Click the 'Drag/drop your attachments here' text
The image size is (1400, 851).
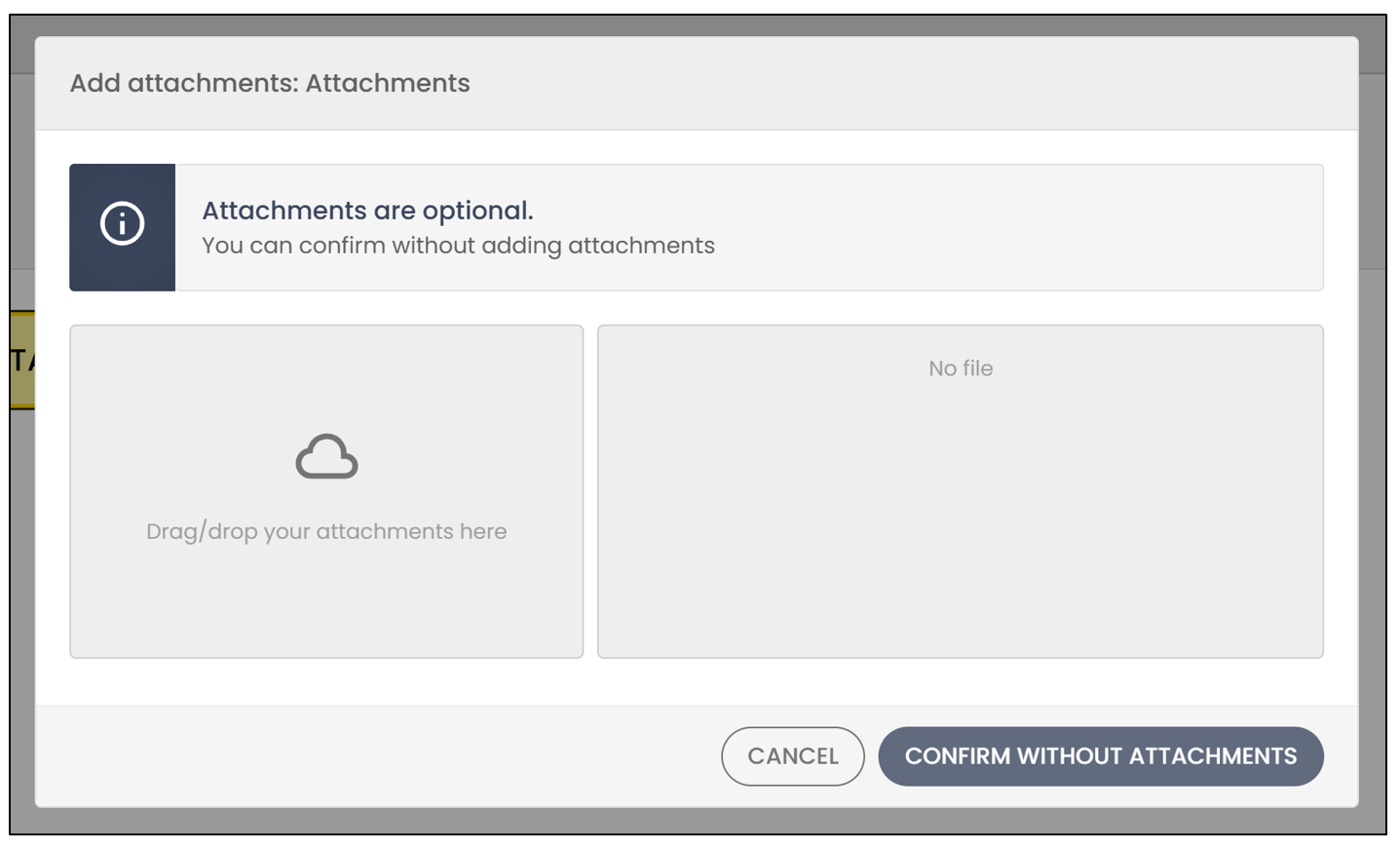(x=326, y=531)
